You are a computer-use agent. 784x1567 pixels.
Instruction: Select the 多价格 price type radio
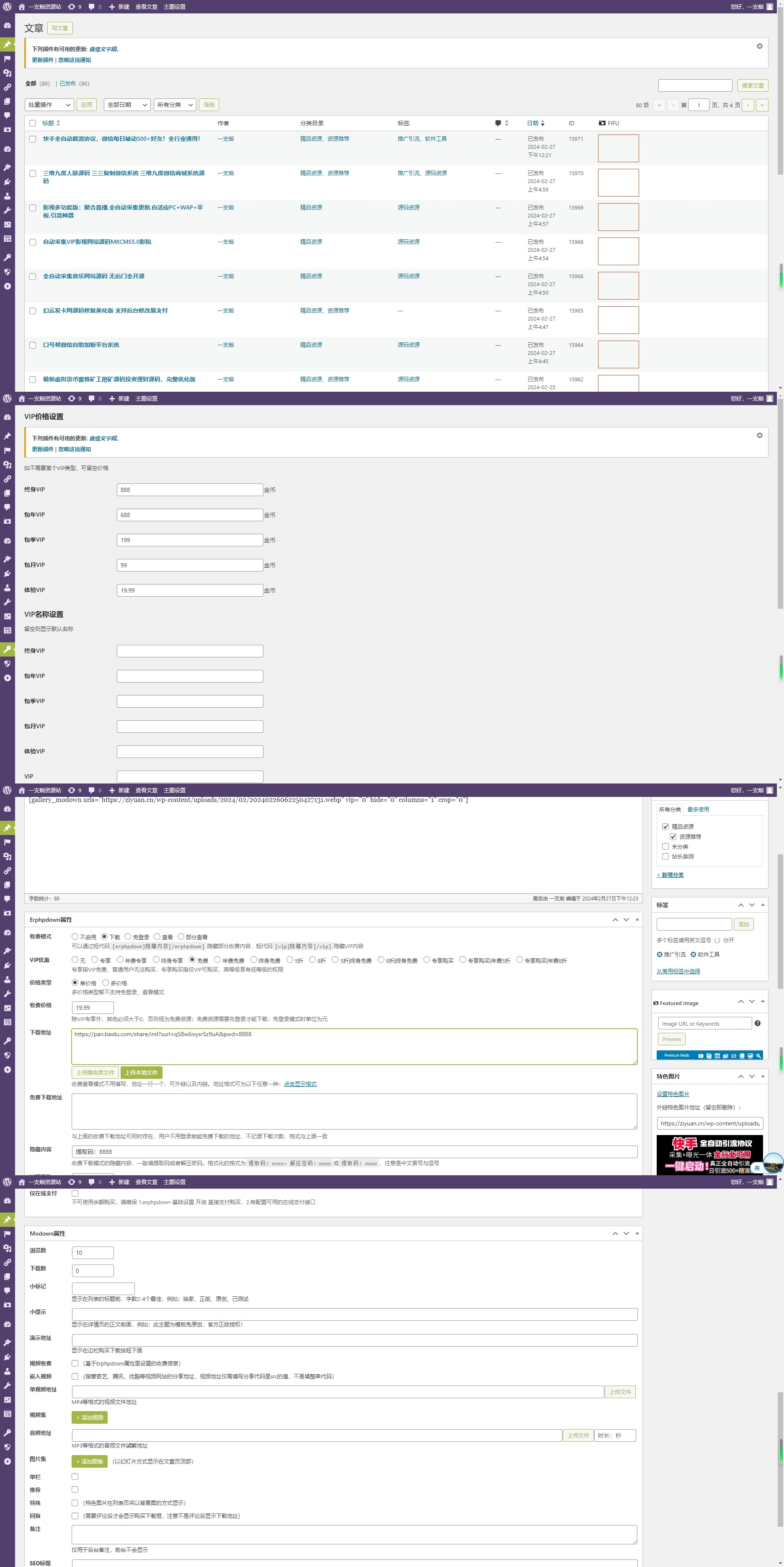[105, 983]
